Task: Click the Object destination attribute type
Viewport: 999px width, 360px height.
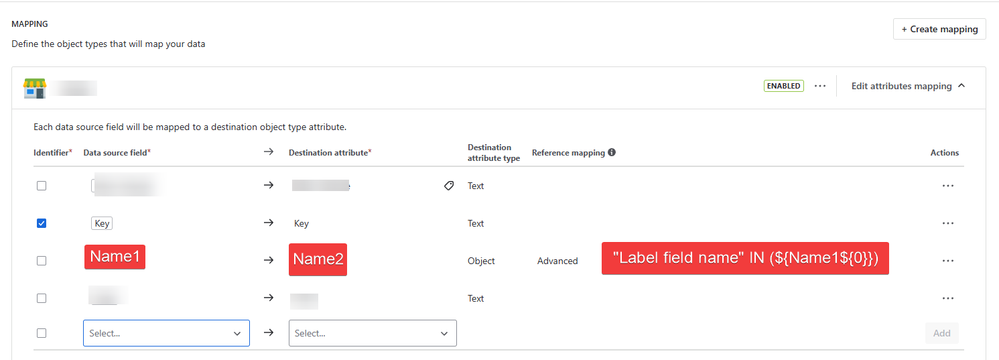Action: coord(481,261)
